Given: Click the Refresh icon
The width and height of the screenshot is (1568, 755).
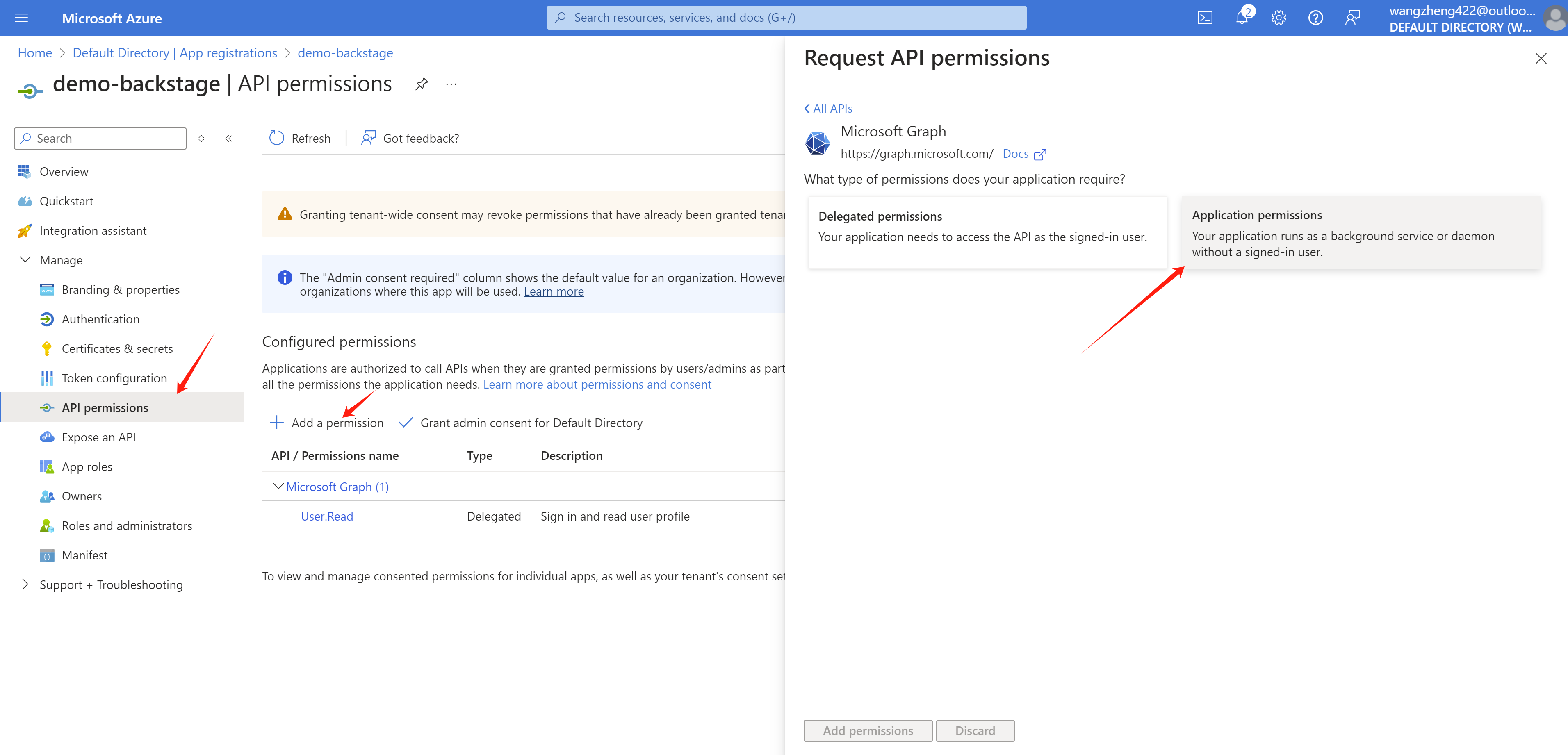Looking at the screenshot, I should (277, 138).
